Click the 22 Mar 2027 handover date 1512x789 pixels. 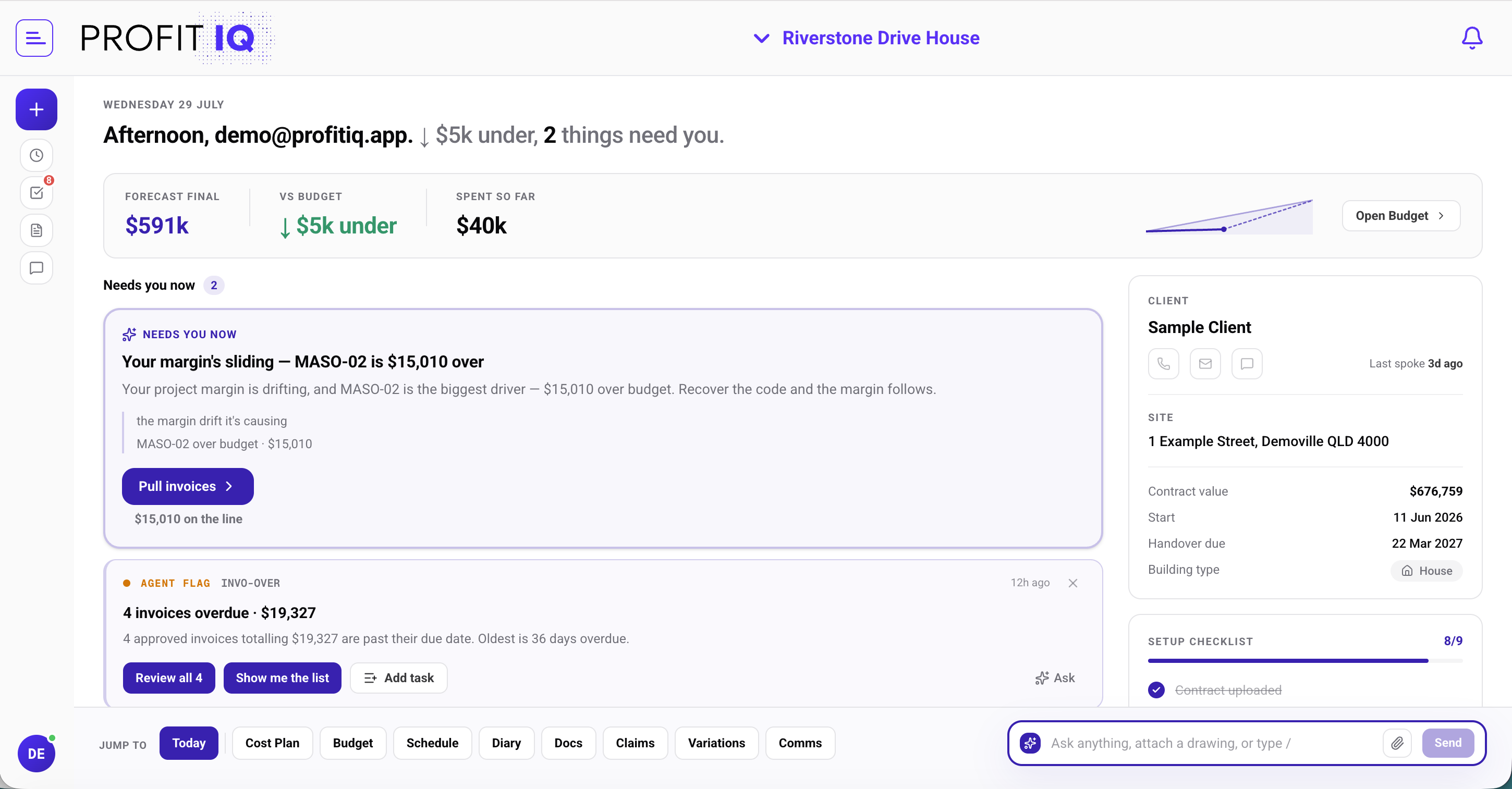[x=1427, y=544]
